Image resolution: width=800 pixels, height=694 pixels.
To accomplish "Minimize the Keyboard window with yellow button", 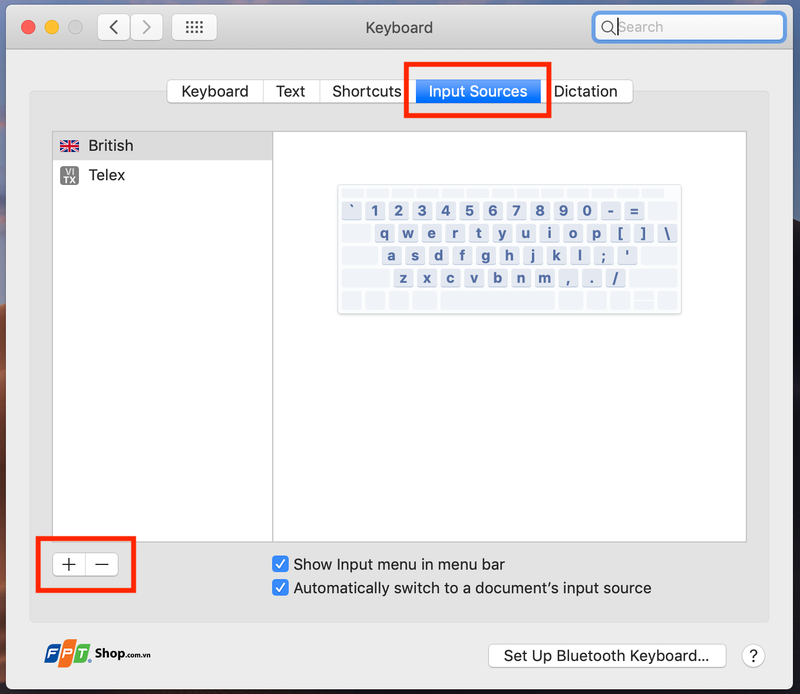I will coord(52,27).
